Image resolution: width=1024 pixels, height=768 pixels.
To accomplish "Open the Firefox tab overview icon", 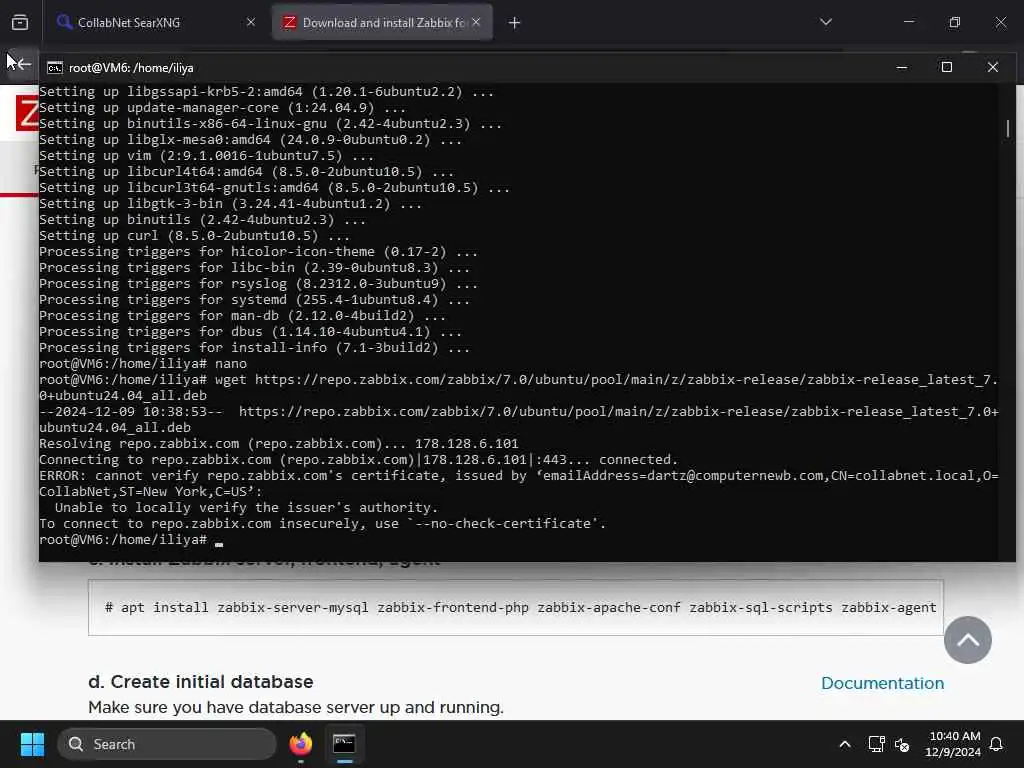I will [x=20, y=23].
